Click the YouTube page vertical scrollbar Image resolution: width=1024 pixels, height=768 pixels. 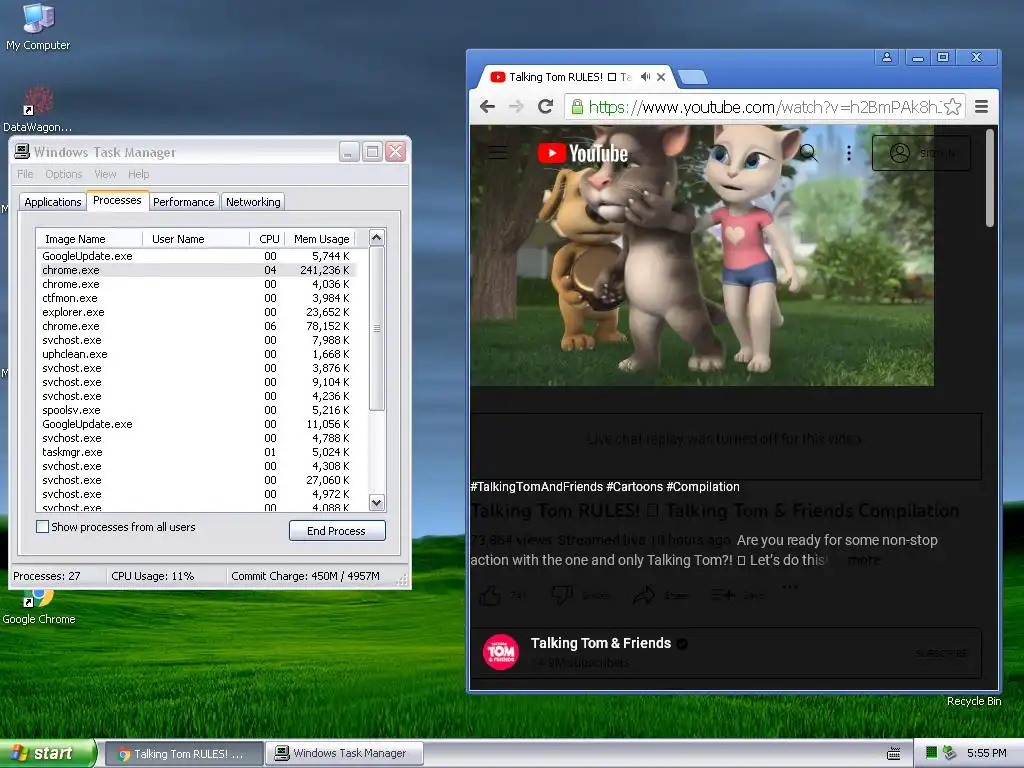[990, 178]
